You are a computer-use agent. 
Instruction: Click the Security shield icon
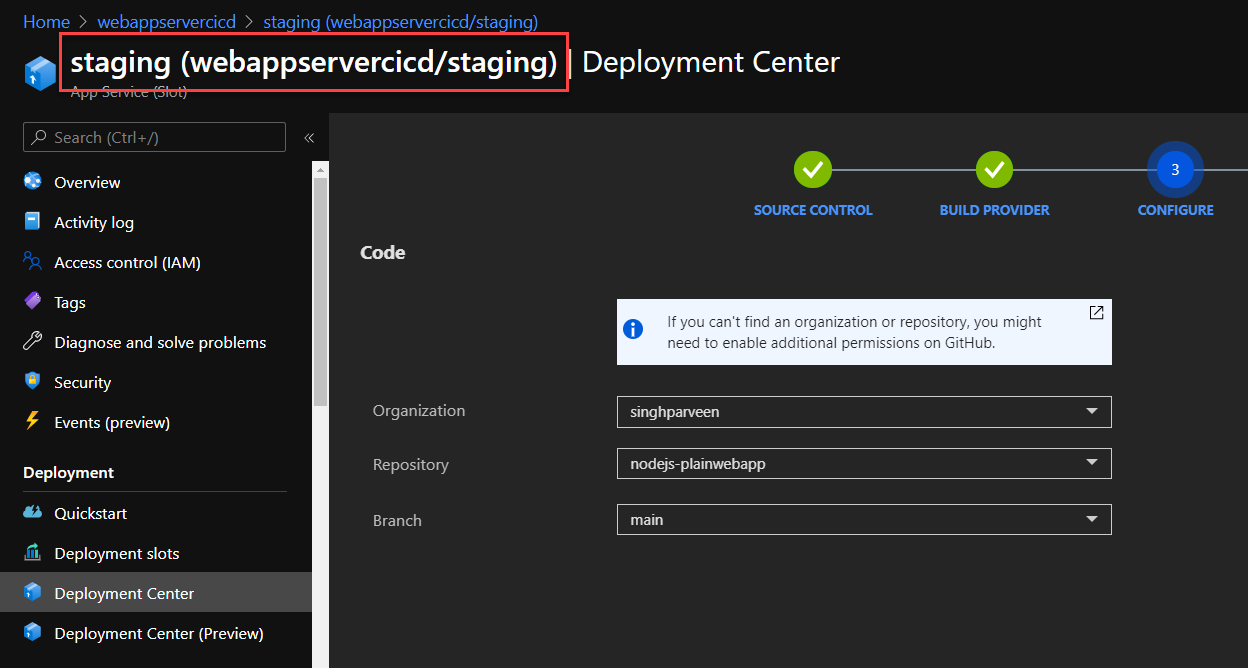[33, 382]
